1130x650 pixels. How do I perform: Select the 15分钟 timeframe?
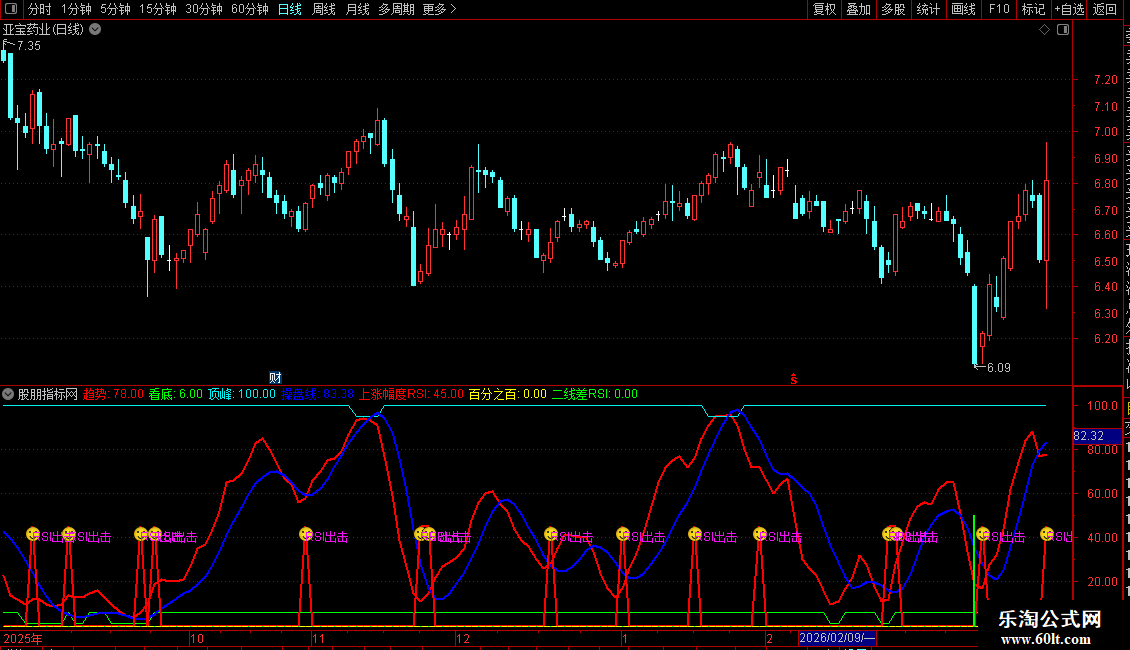(158, 9)
